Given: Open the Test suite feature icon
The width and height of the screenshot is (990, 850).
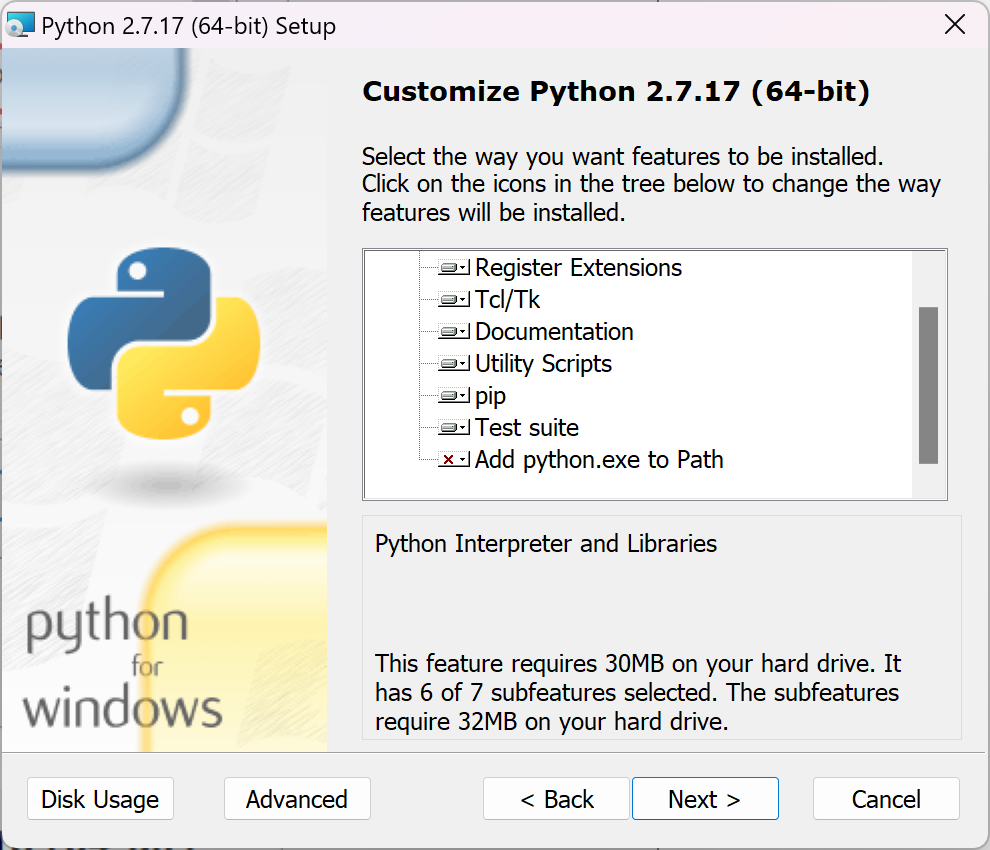Looking at the screenshot, I should click(x=454, y=428).
